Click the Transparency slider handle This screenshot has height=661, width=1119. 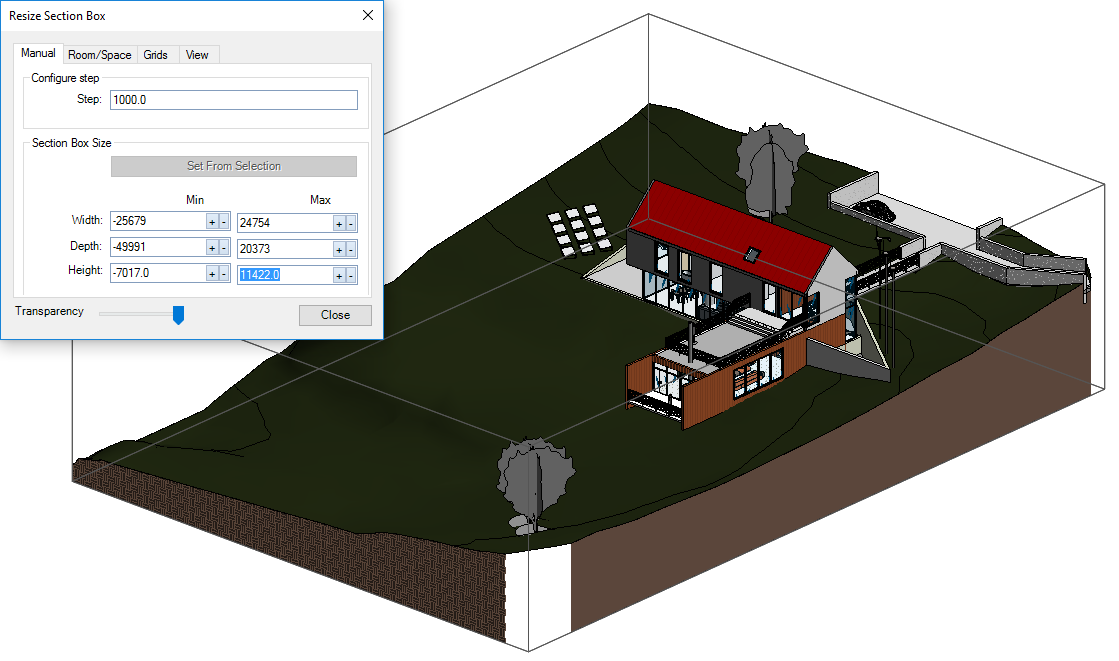178,315
